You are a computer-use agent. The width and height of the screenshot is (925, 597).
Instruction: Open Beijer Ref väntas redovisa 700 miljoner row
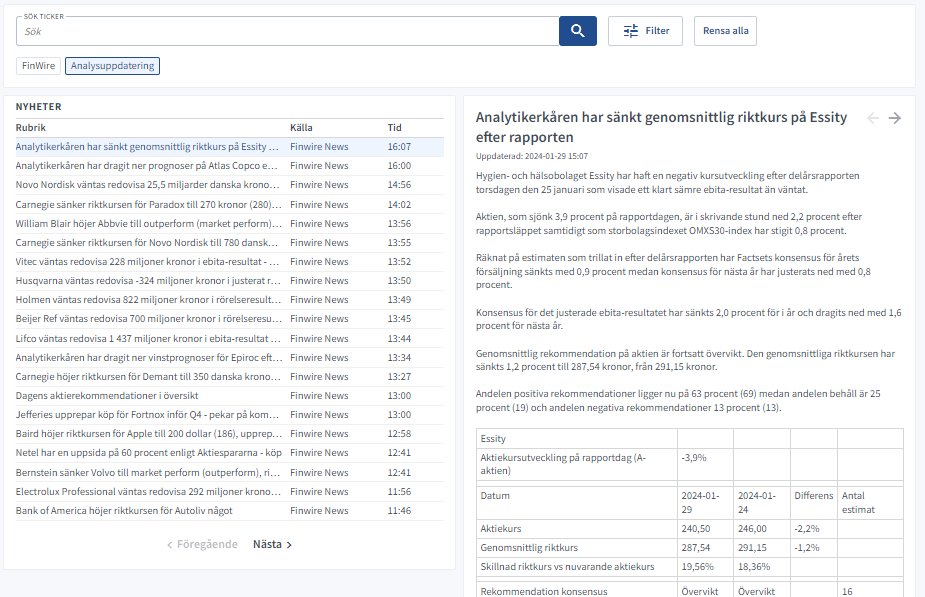pyautogui.click(x=229, y=319)
